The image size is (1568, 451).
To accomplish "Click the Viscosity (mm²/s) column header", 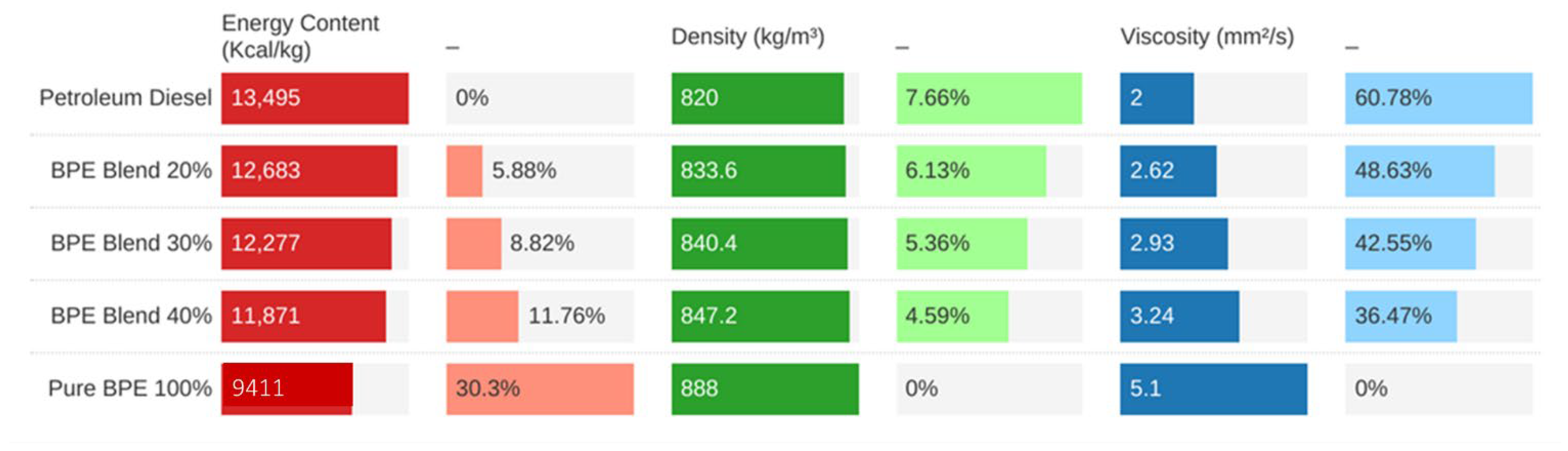I will (1207, 36).
